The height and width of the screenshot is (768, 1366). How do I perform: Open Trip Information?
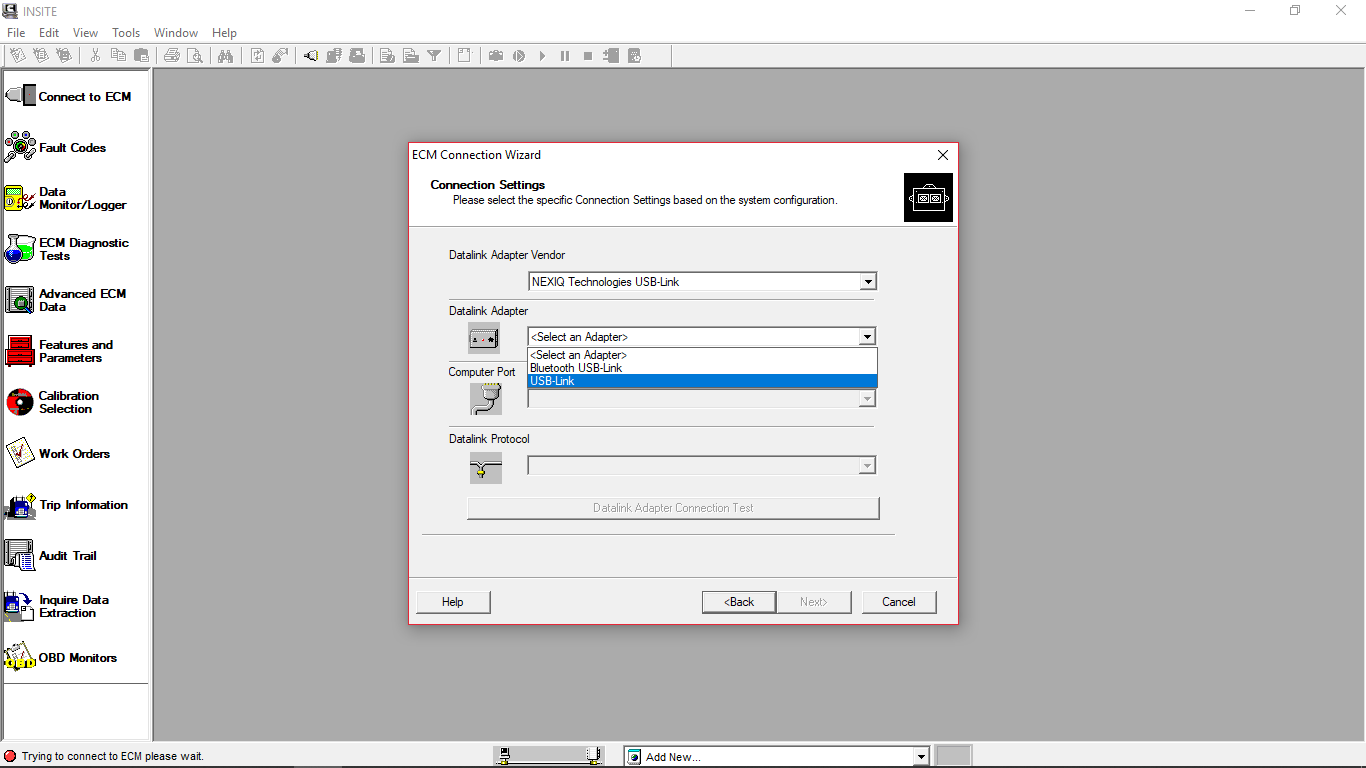coord(67,505)
